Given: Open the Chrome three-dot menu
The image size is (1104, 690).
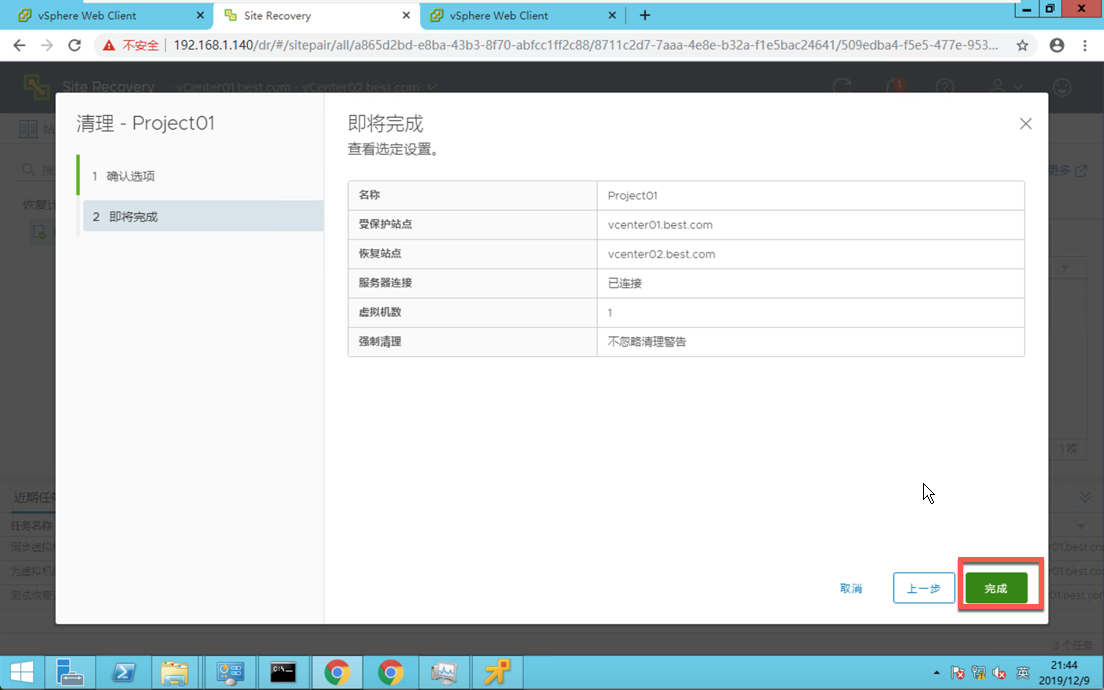Looking at the screenshot, I should pos(1084,45).
